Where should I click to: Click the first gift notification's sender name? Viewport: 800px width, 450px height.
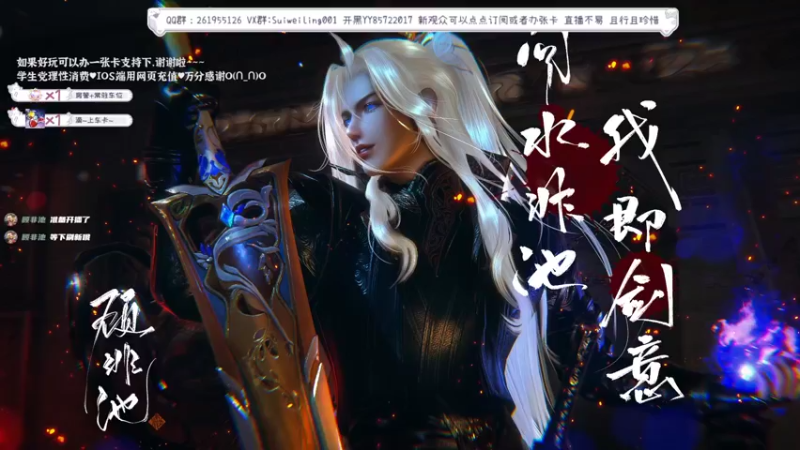[x=99, y=95]
